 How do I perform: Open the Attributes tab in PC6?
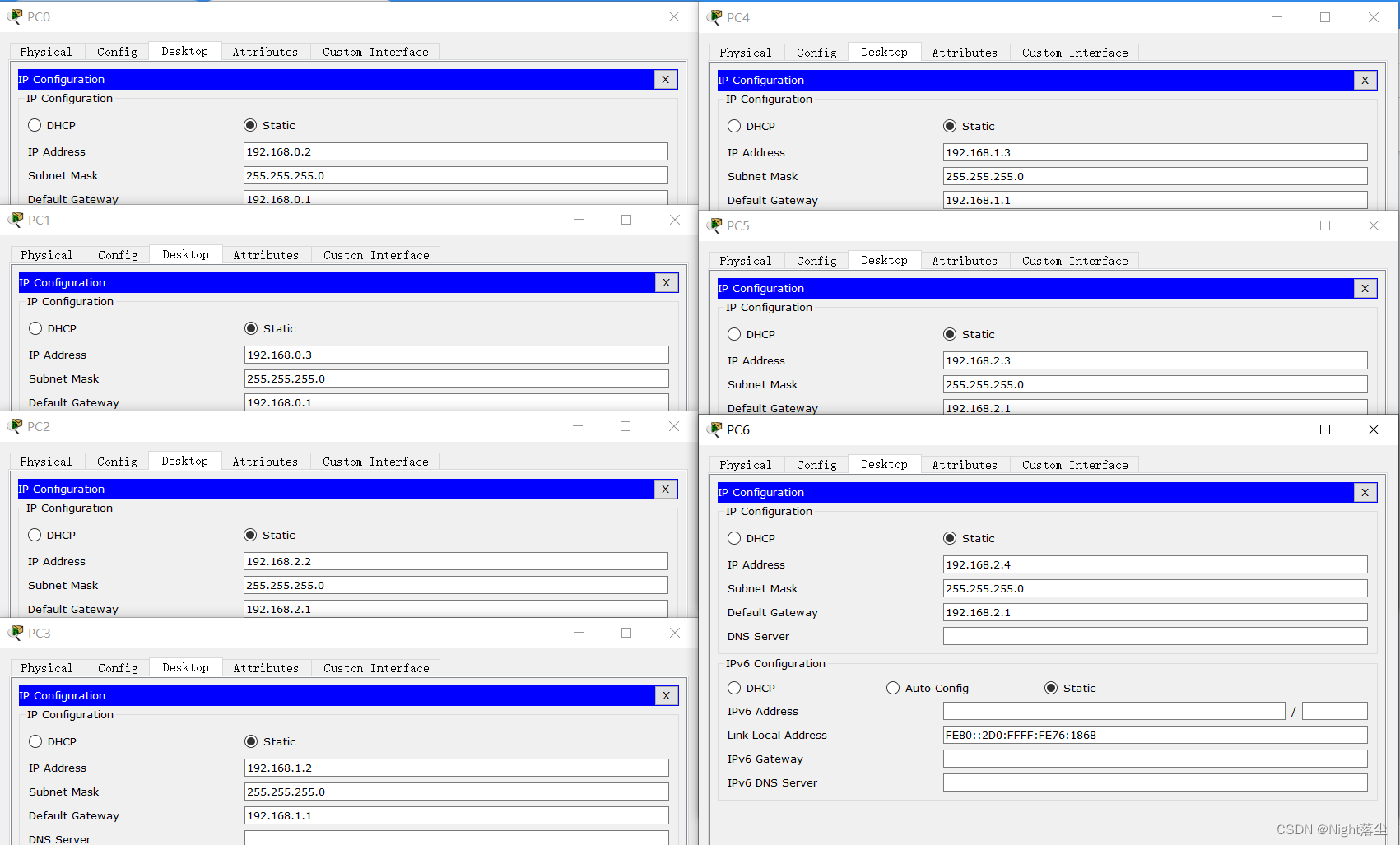(965, 465)
